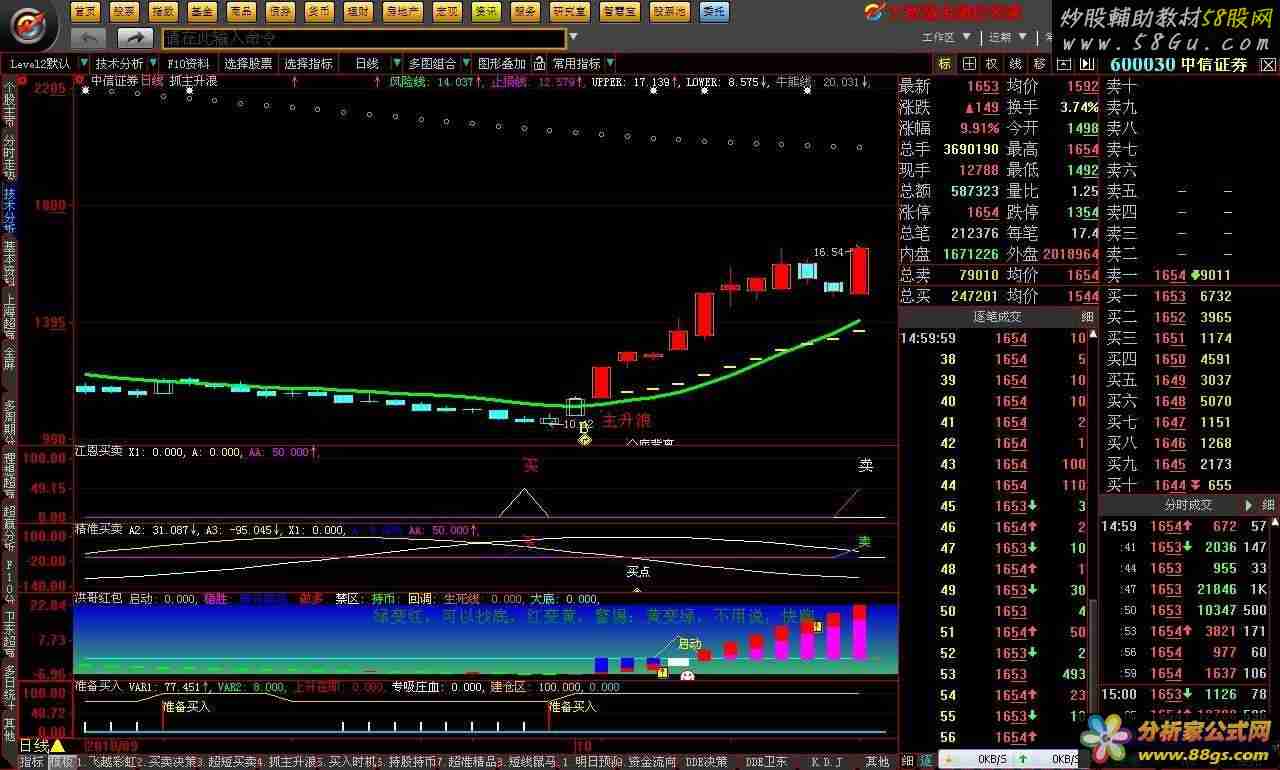The image size is (1280, 770).
Task: Open the 指数 toolbar button
Action: tap(163, 12)
